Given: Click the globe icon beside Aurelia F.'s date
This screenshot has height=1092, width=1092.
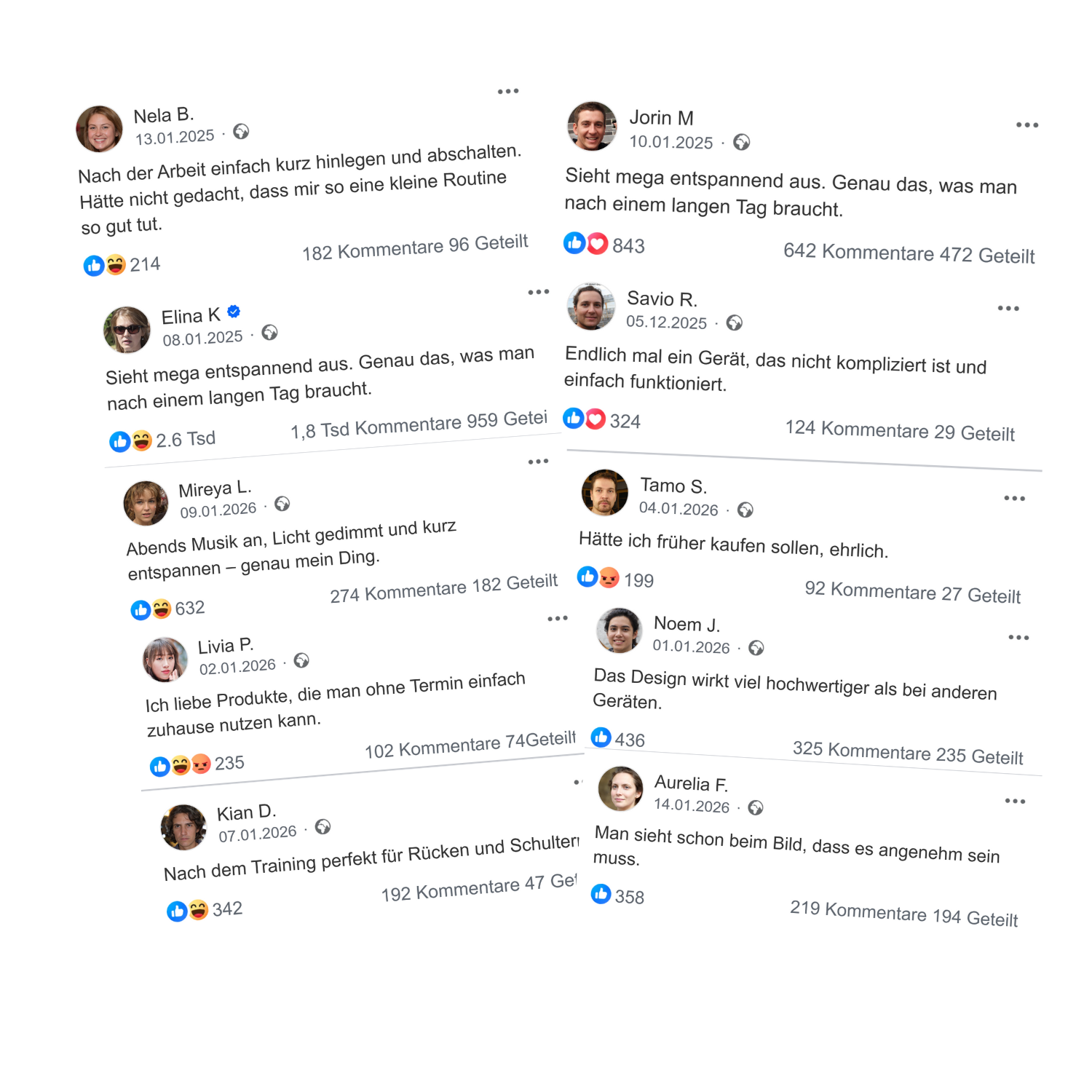Looking at the screenshot, I should pyautogui.click(x=756, y=807).
